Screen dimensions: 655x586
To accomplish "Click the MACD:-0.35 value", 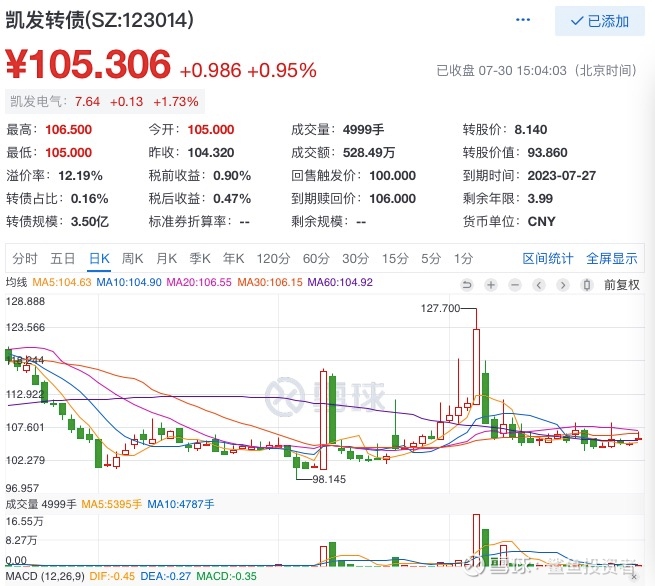I will 226,576.
